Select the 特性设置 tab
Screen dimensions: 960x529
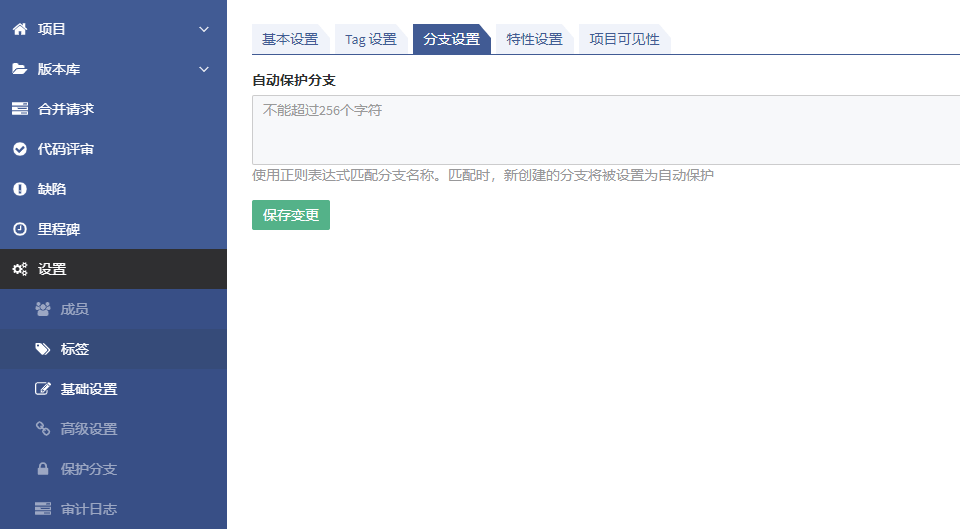click(x=534, y=39)
